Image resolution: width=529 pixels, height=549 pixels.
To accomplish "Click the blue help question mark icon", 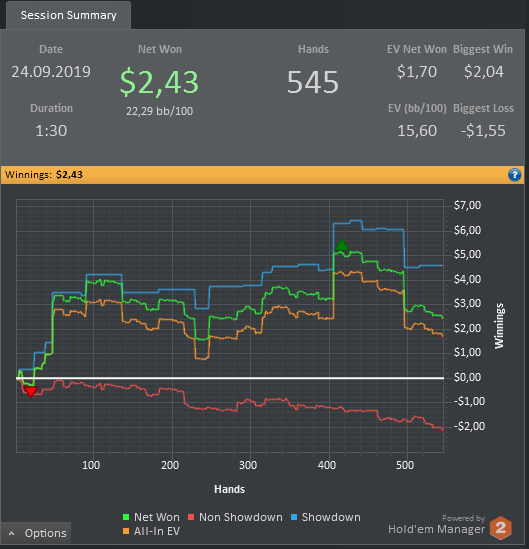I will coord(514,175).
